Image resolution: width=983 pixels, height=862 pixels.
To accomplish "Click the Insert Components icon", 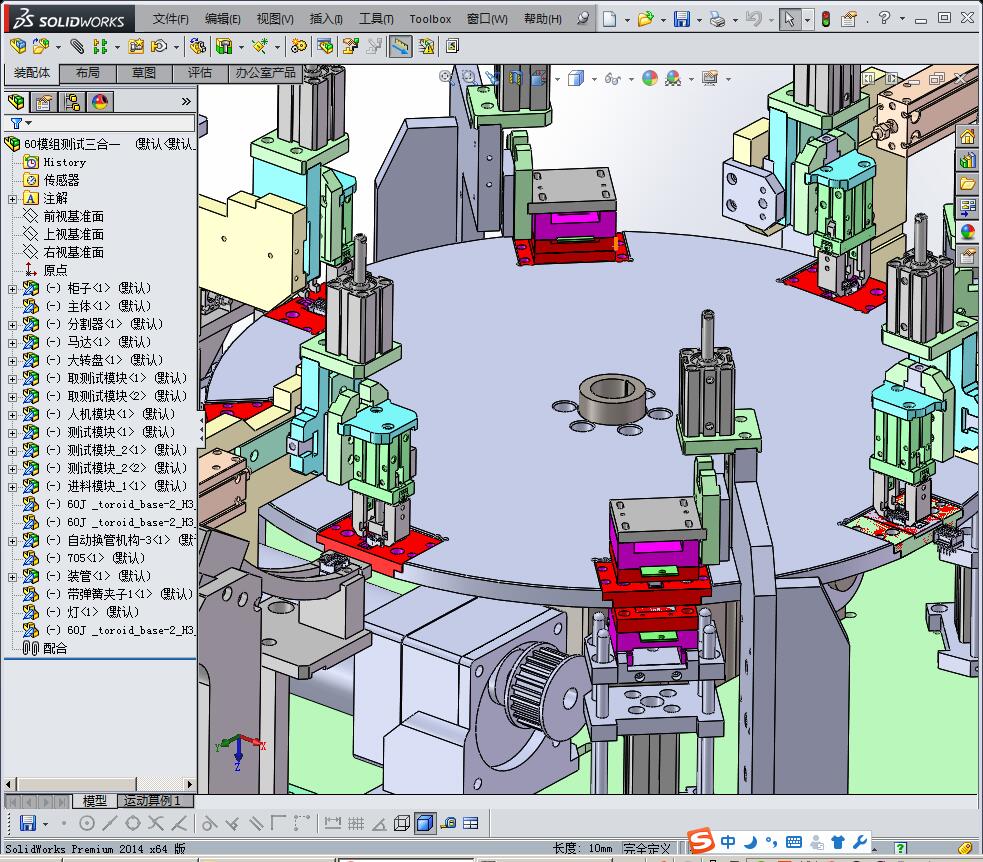I will [x=40, y=46].
